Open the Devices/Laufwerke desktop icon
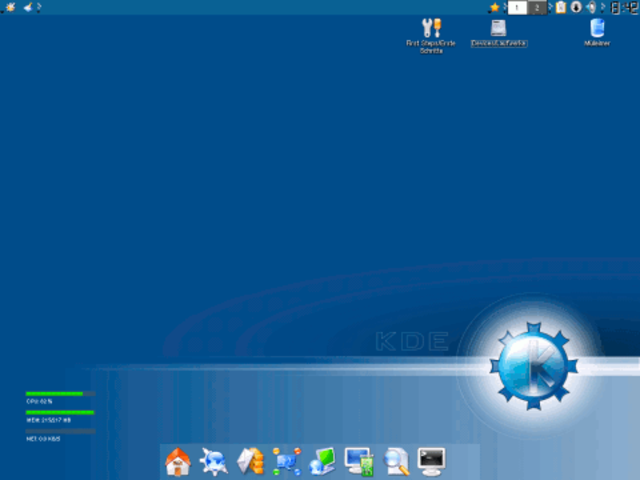This screenshot has width=640, height=480. point(499,33)
